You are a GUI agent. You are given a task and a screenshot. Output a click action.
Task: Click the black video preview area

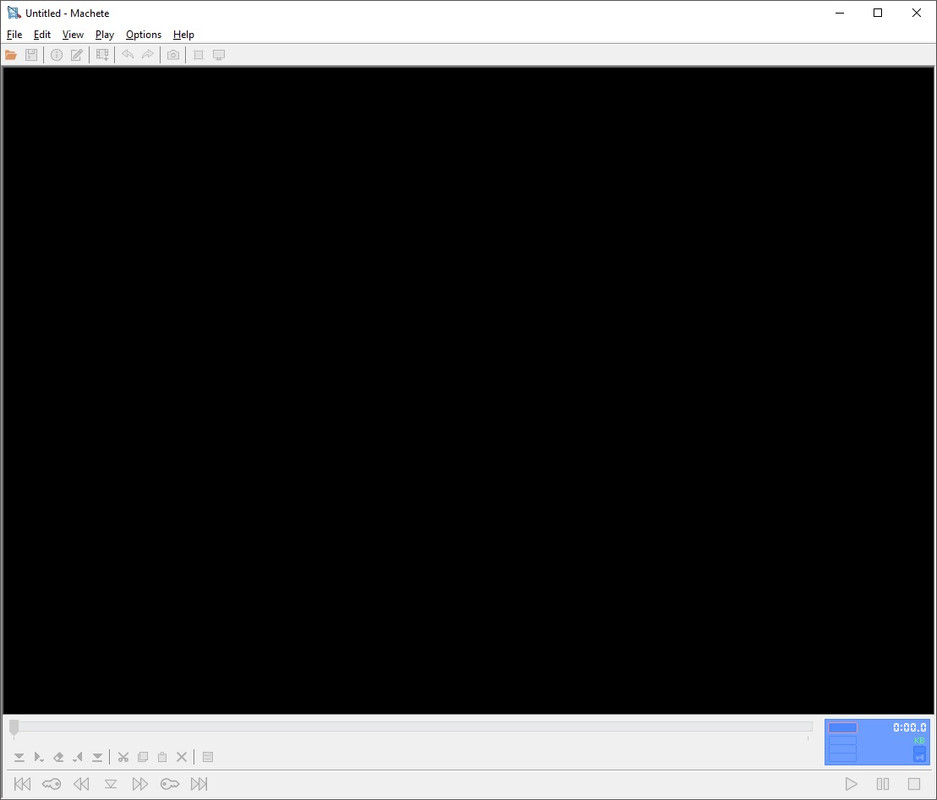[468, 391]
